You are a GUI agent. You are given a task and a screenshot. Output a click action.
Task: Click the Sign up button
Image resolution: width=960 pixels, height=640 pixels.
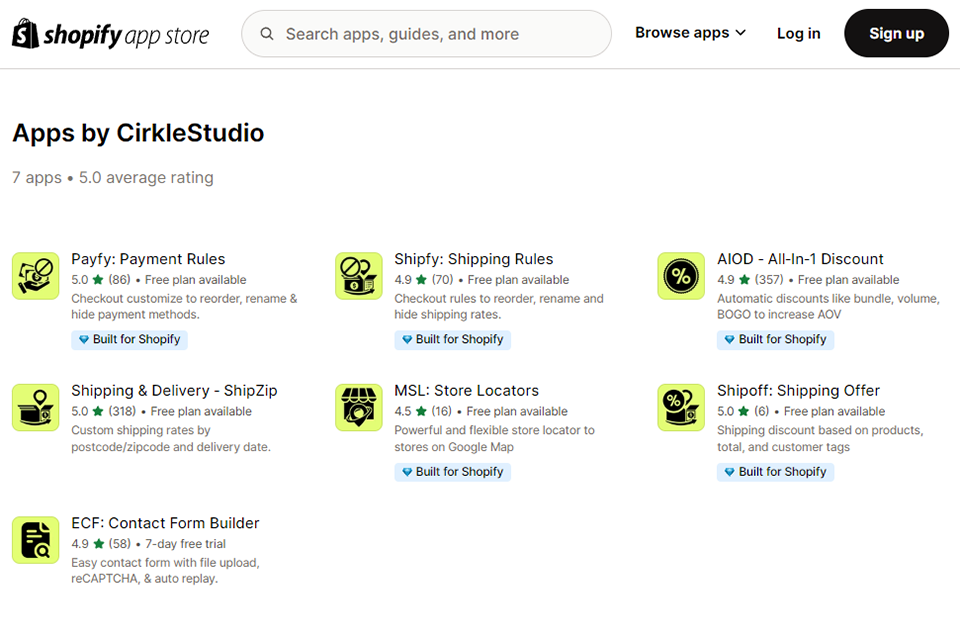(896, 34)
